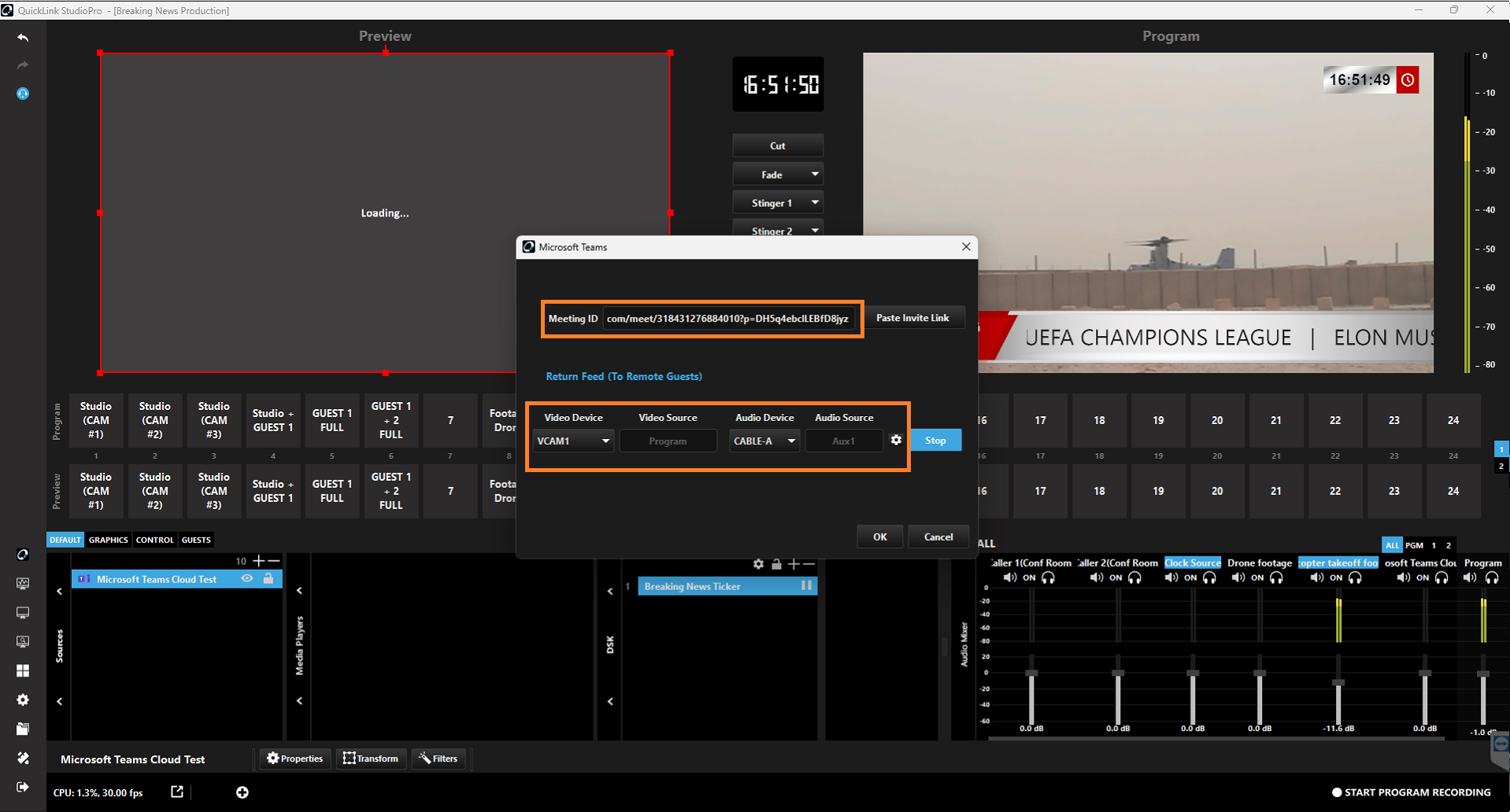Click upper chevron of DSK panel
The width and height of the screenshot is (1510, 812).
610,591
